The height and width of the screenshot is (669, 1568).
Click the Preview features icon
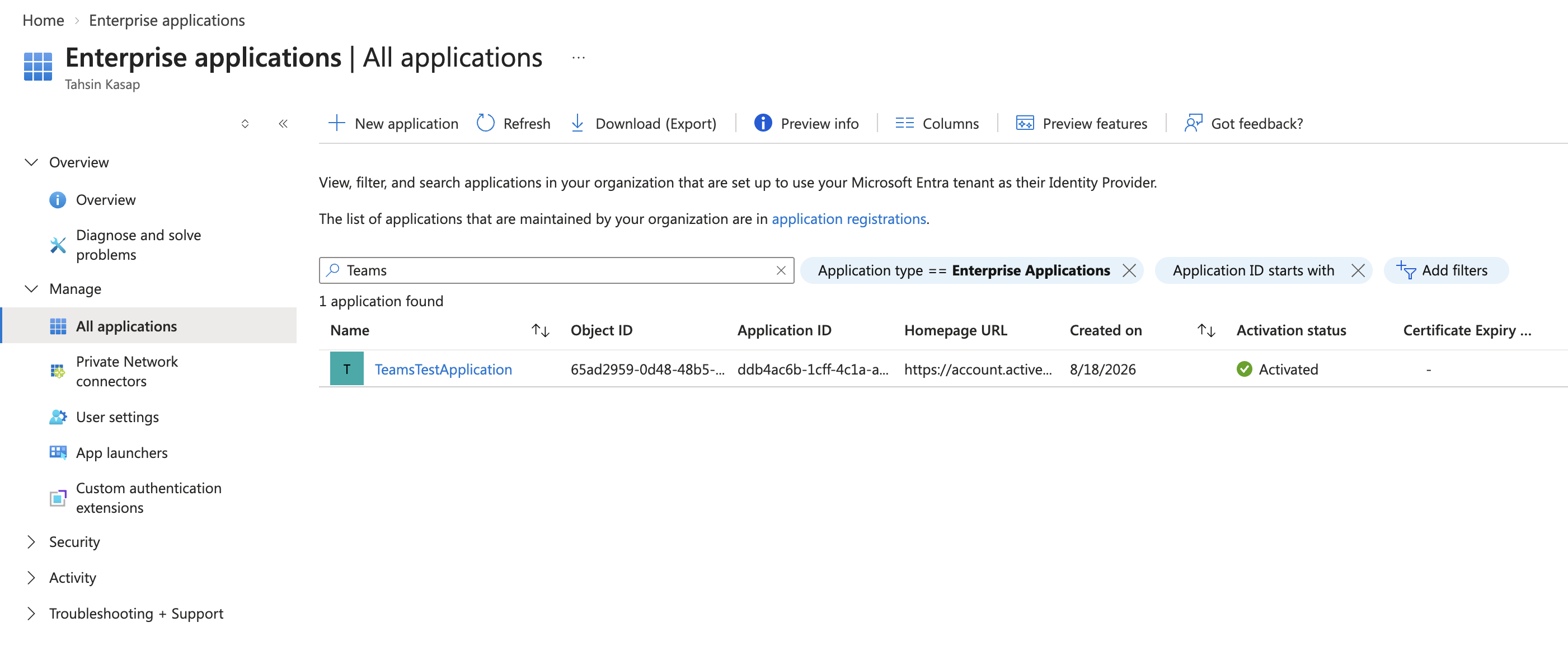point(1025,123)
